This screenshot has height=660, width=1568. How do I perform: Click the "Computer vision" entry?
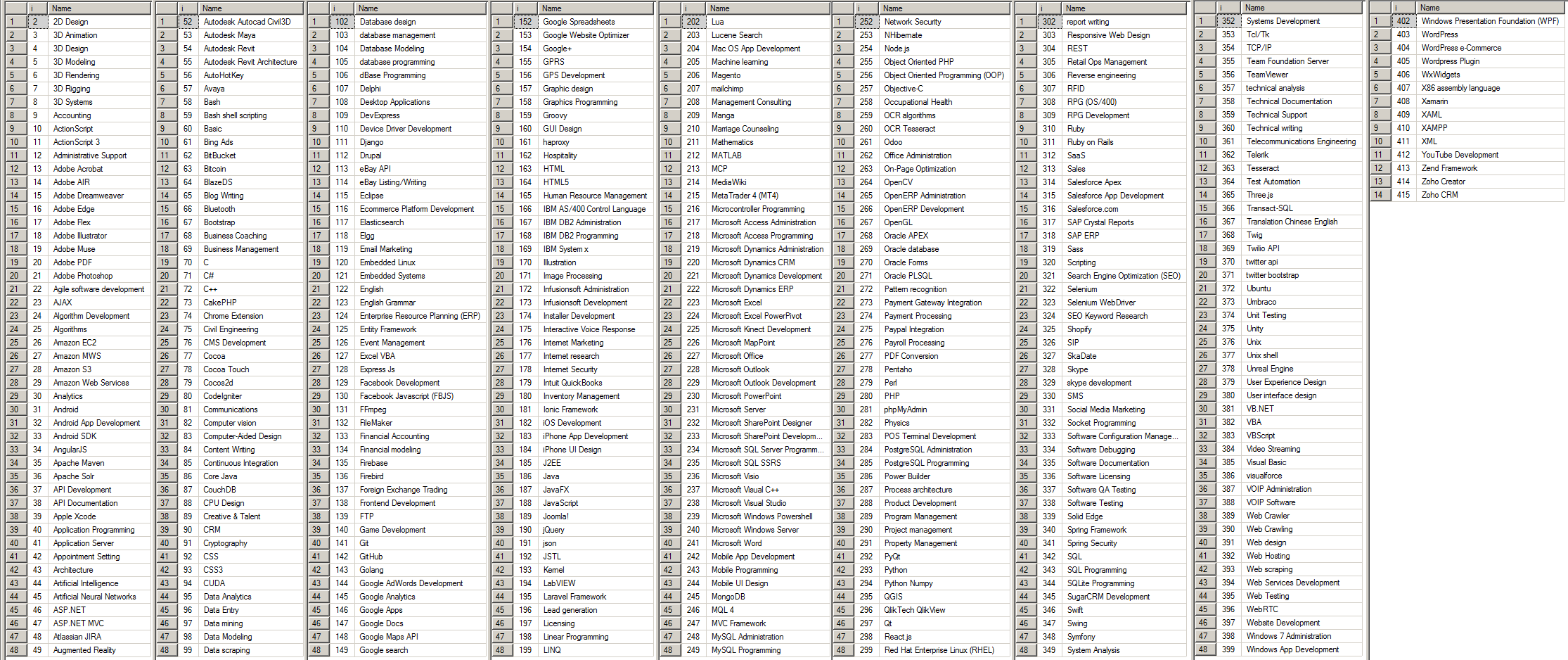pos(251,423)
